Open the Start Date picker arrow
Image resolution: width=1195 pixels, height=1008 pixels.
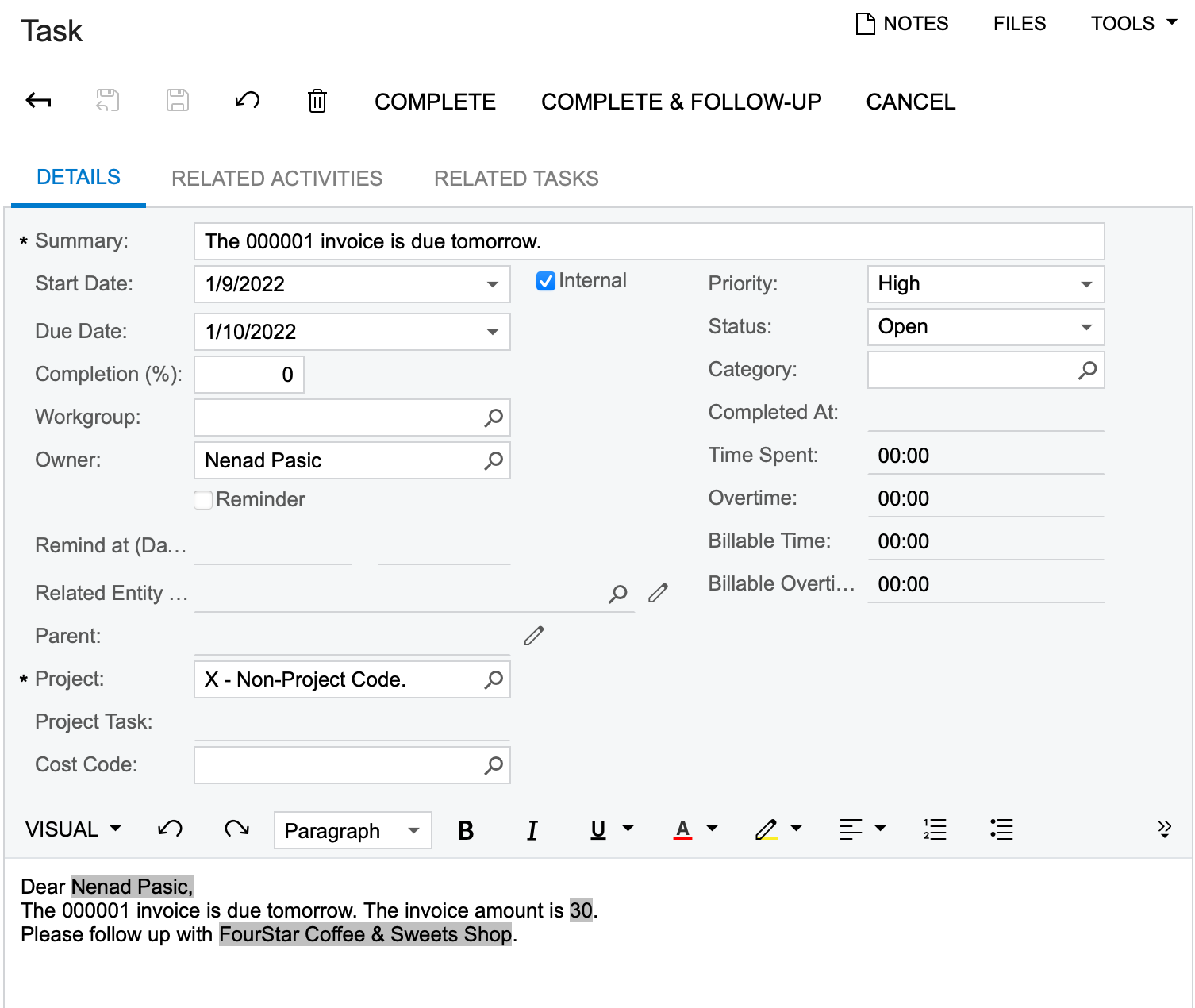pyautogui.click(x=492, y=284)
